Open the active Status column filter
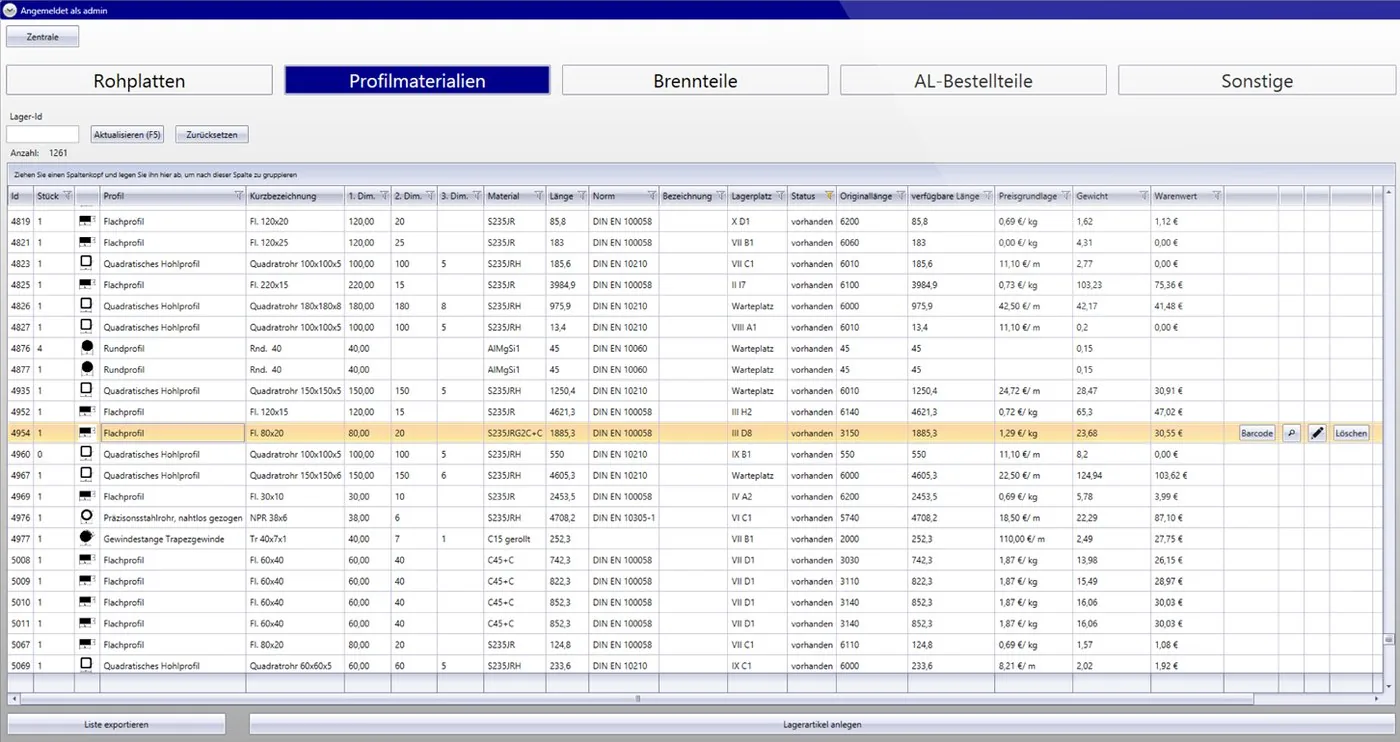1400x742 pixels. pos(829,196)
